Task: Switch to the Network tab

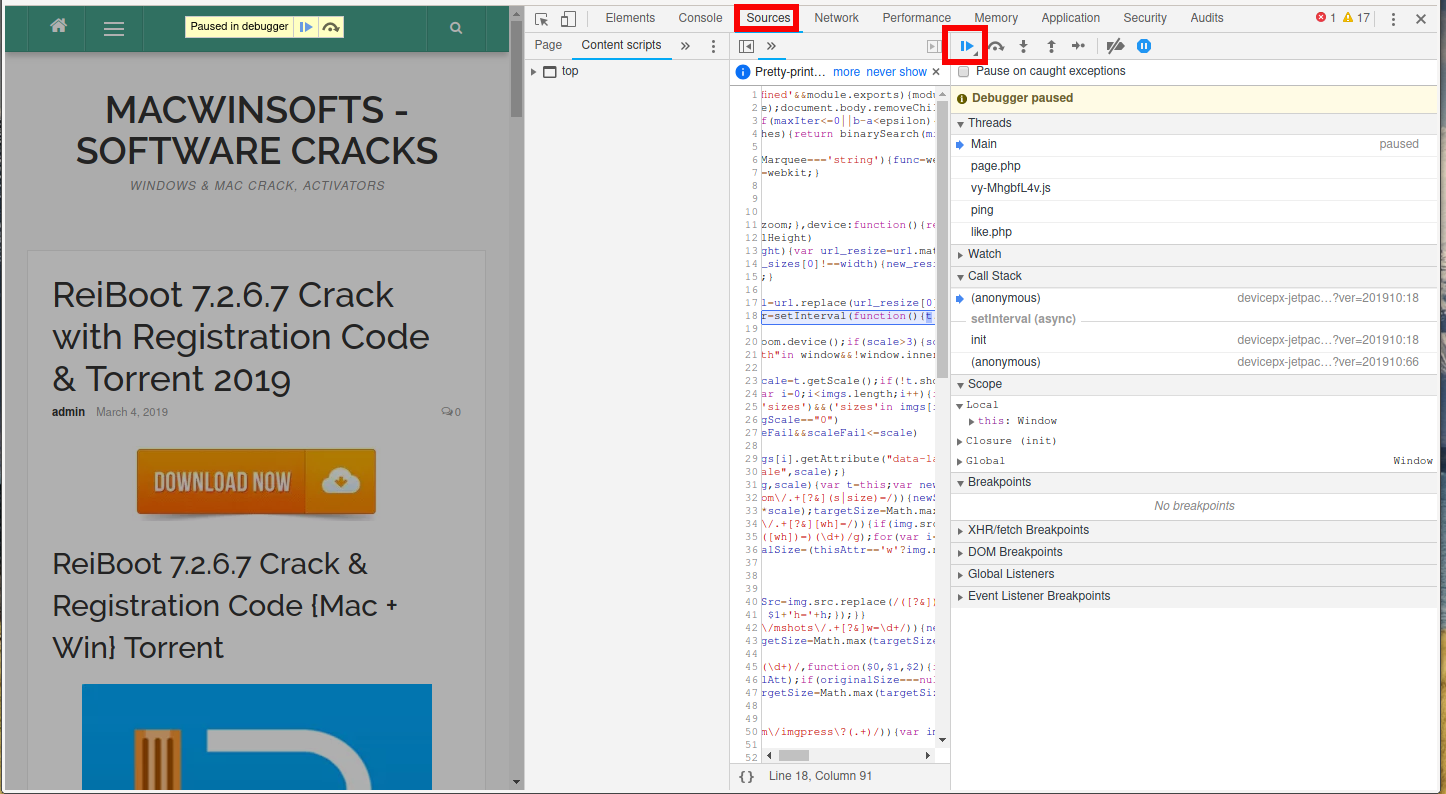Action: coord(836,18)
